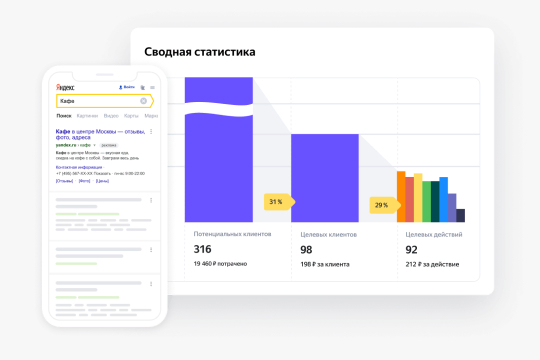Open three-dot menu beside first Кафе result
This screenshot has width=540, height=360.
(151, 132)
